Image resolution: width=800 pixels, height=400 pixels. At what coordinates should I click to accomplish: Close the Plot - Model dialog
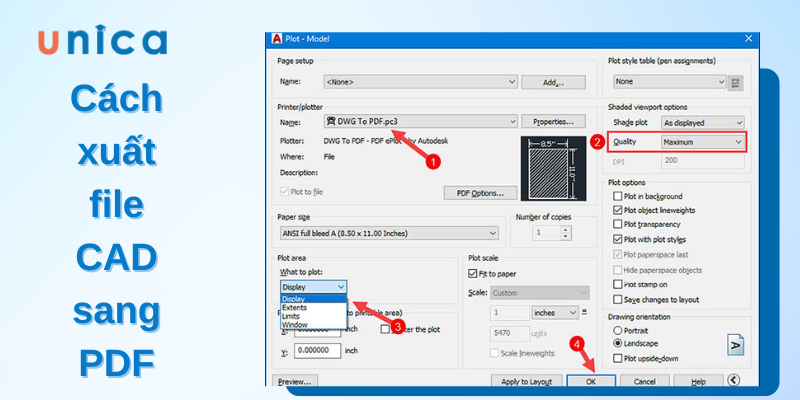pos(748,38)
